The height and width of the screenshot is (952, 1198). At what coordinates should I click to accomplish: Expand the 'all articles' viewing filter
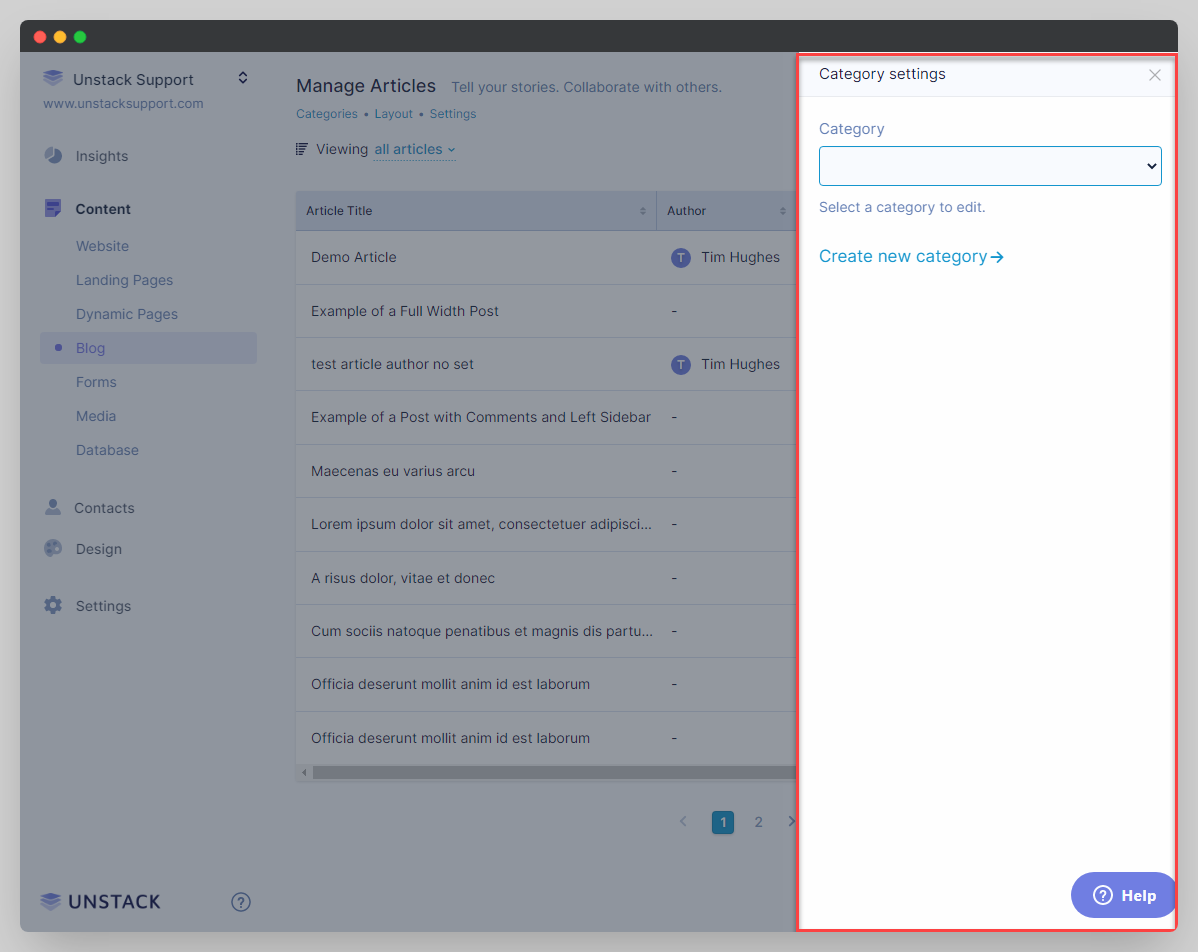414,149
